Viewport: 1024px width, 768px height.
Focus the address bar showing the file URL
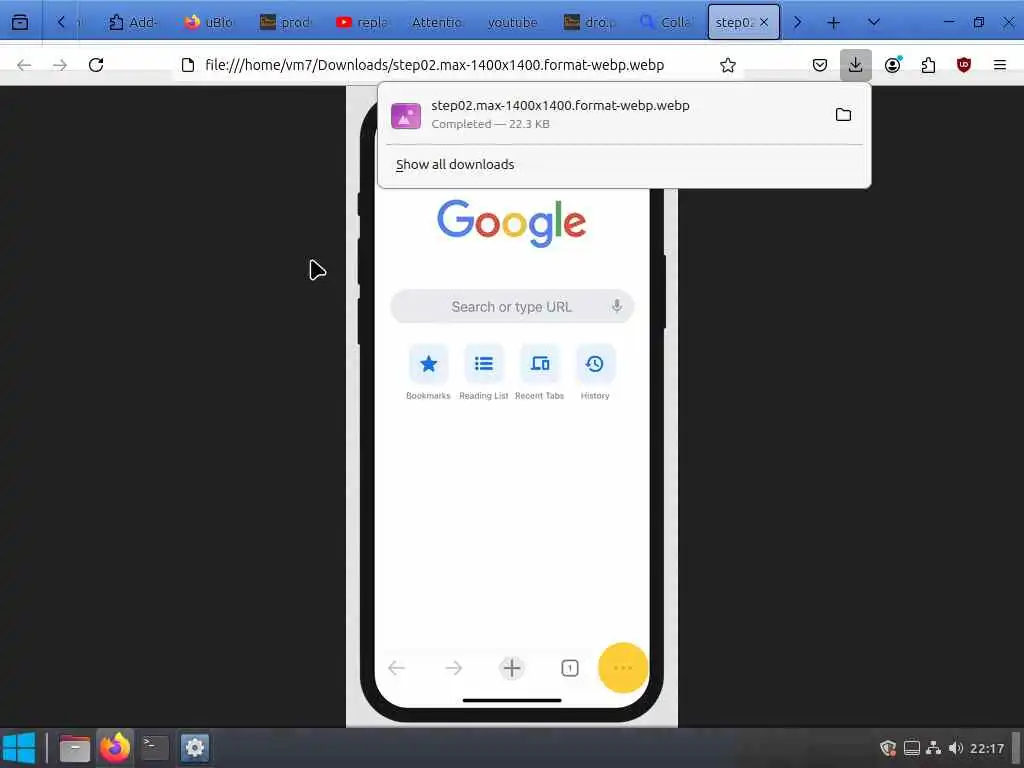click(x=434, y=65)
